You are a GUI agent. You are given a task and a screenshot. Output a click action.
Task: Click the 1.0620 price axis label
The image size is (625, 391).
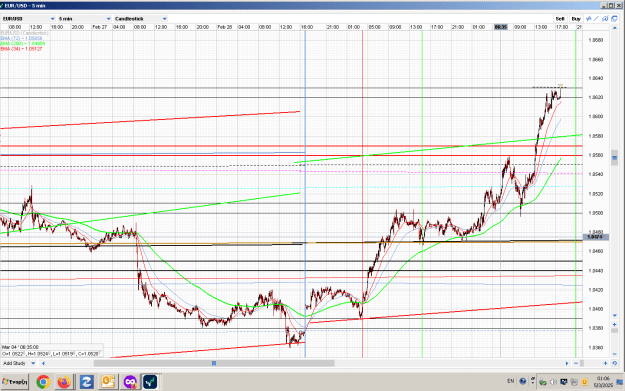click(596, 97)
